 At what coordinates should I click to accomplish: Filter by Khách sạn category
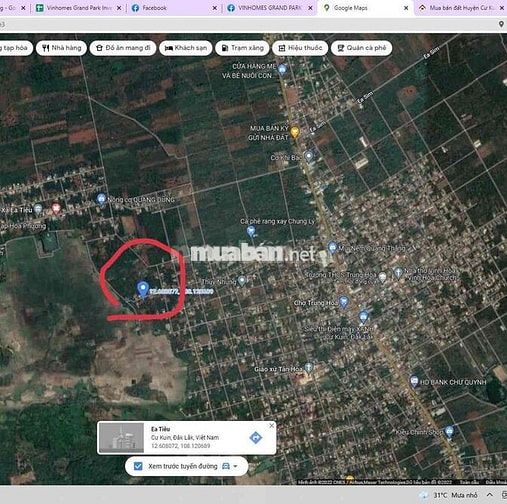[186, 48]
